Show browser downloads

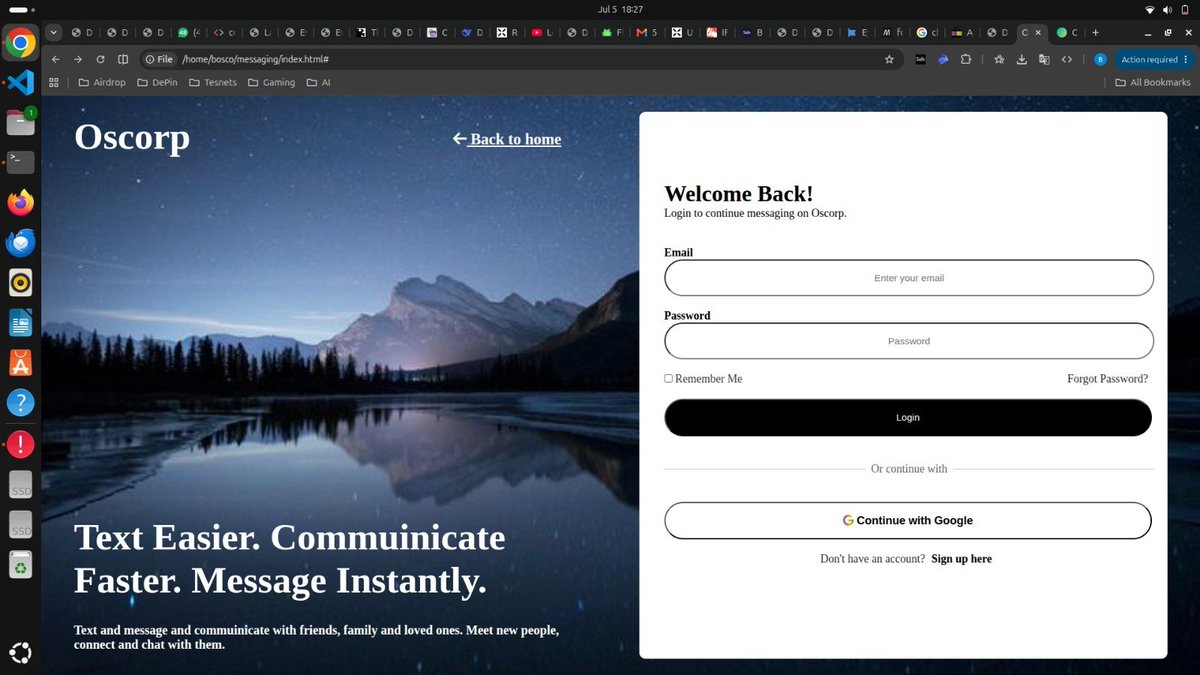[1021, 59]
